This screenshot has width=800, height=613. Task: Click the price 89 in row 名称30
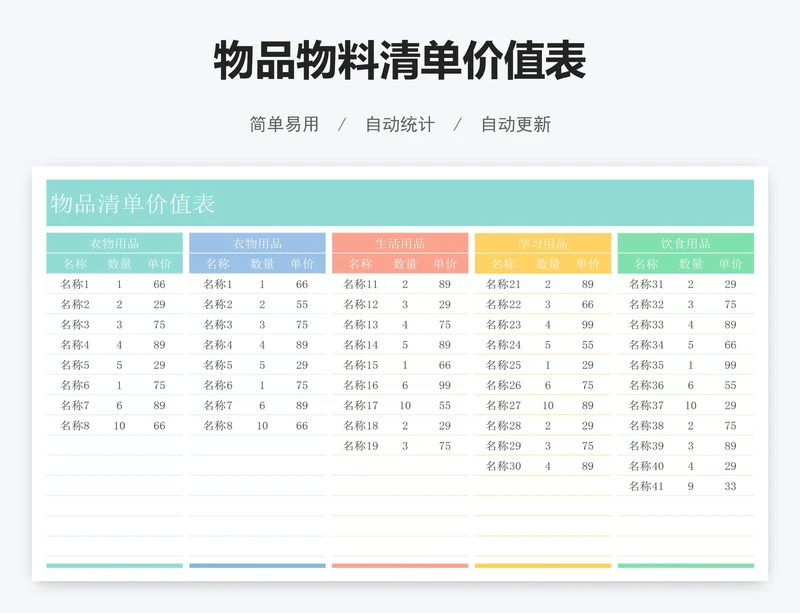pos(587,466)
